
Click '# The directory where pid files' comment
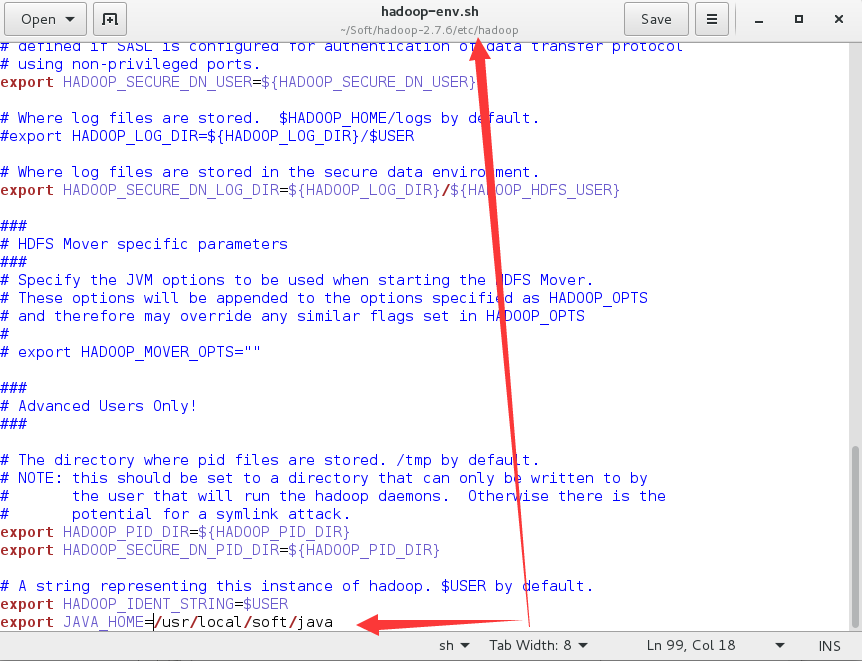coord(270,460)
